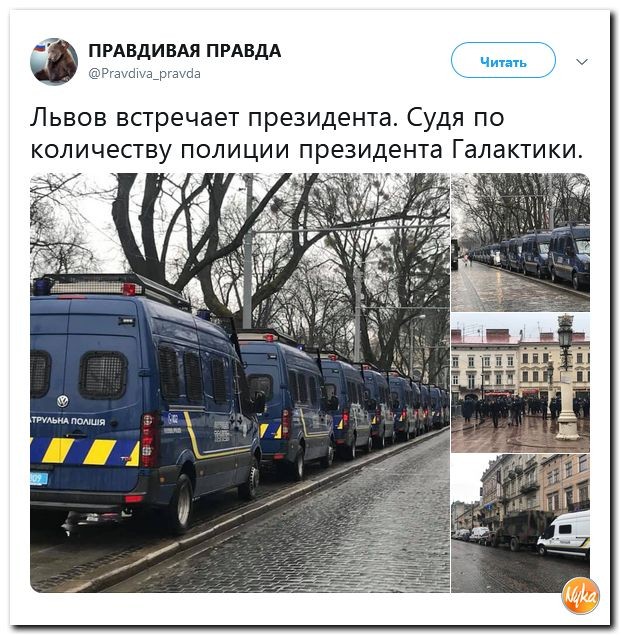This screenshot has height=636, width=621.
Task: Open the ПРАВДИВАЯ ПРАВДА profile name
Action: 185,51
